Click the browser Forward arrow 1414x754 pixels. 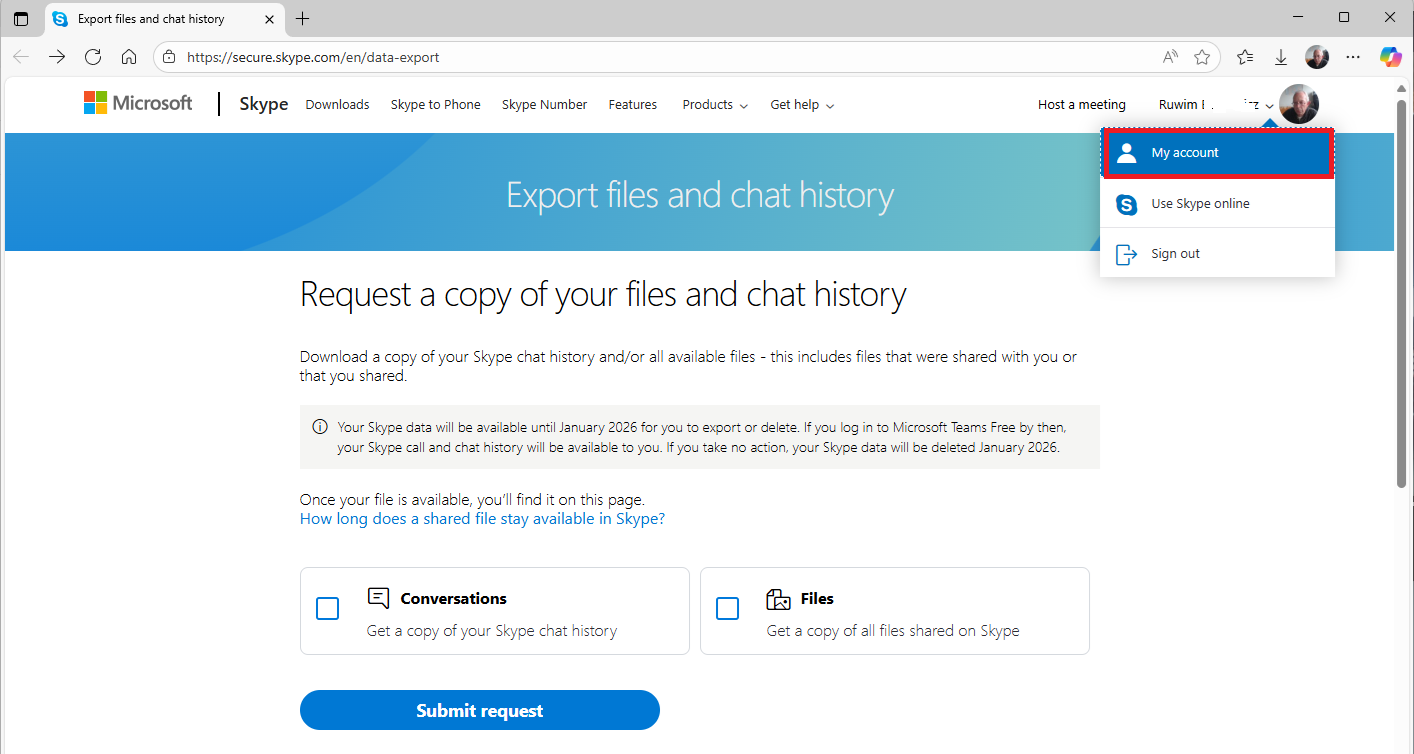pyautogui.click(x=57, y=57)
